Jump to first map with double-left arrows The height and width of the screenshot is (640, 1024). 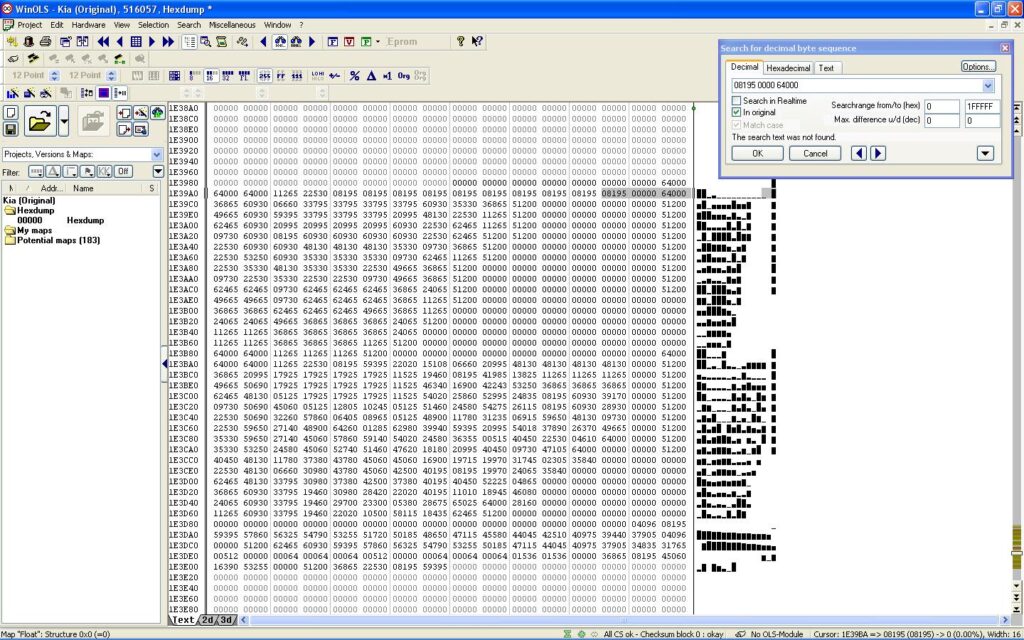pyautogui.click(x=103, y=42)
